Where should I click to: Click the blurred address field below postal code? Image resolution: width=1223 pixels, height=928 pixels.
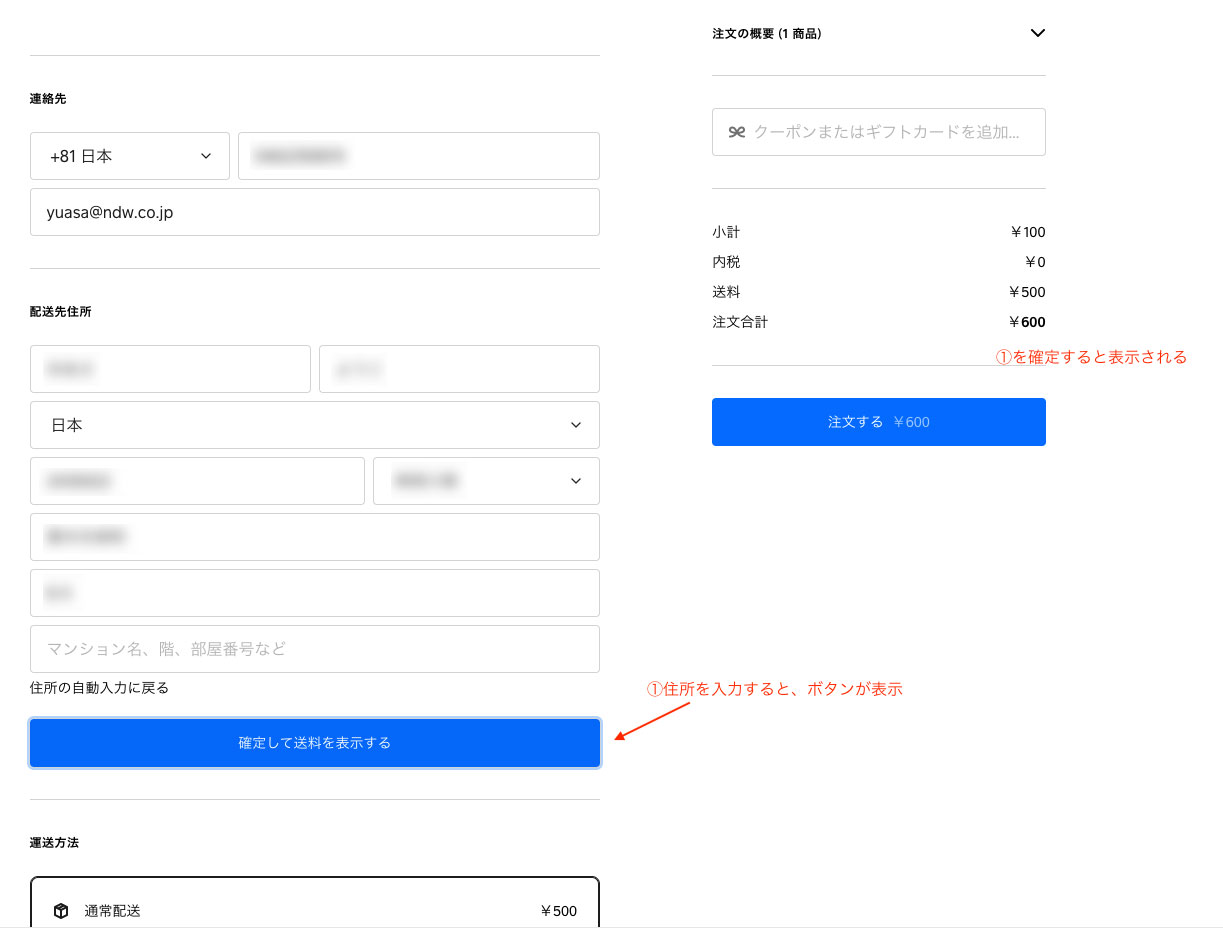(314, 537)
